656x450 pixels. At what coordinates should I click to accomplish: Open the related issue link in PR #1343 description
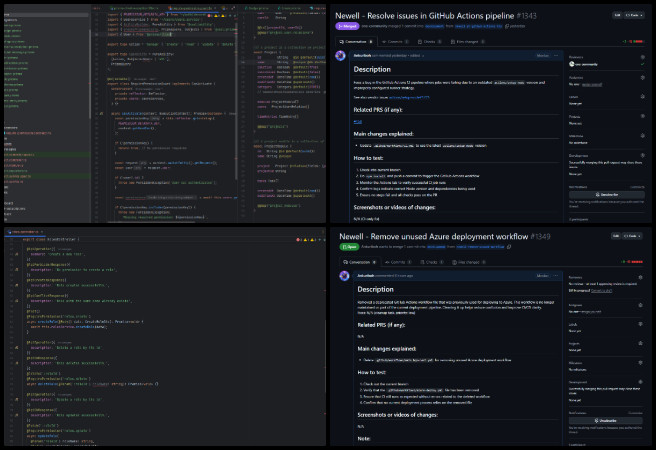[x=409, y=97]
